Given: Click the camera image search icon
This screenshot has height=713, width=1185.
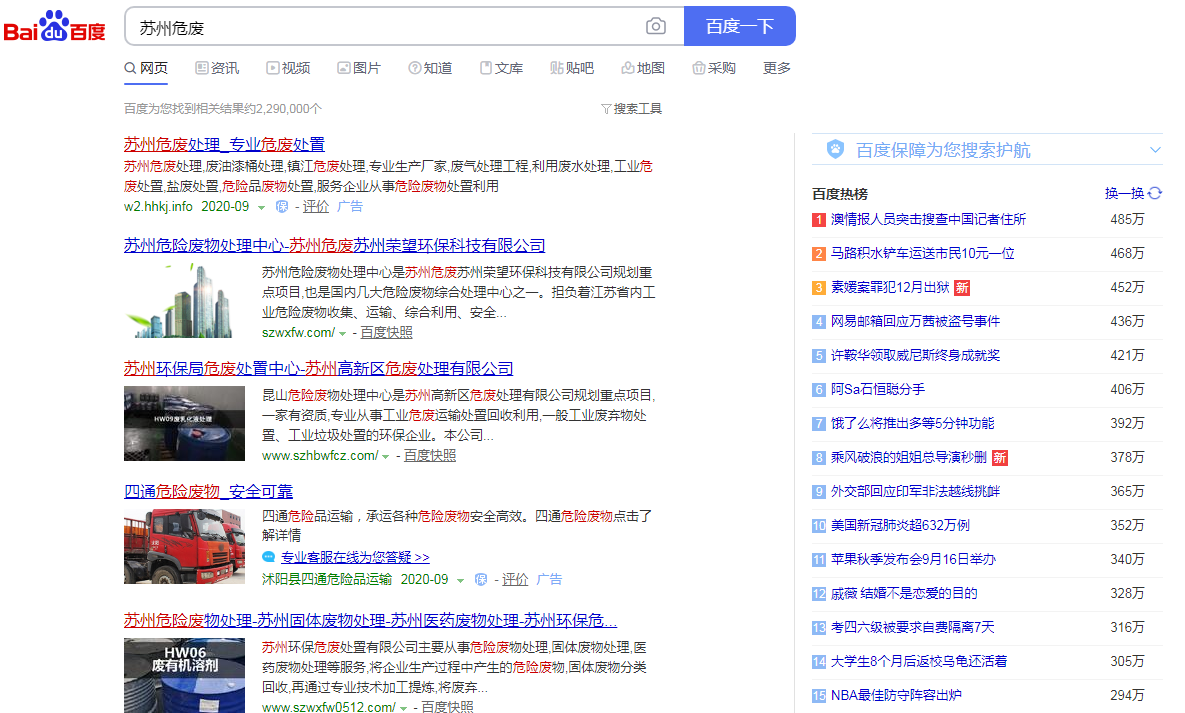Looking at the screenshot, I should pos(655,26).
